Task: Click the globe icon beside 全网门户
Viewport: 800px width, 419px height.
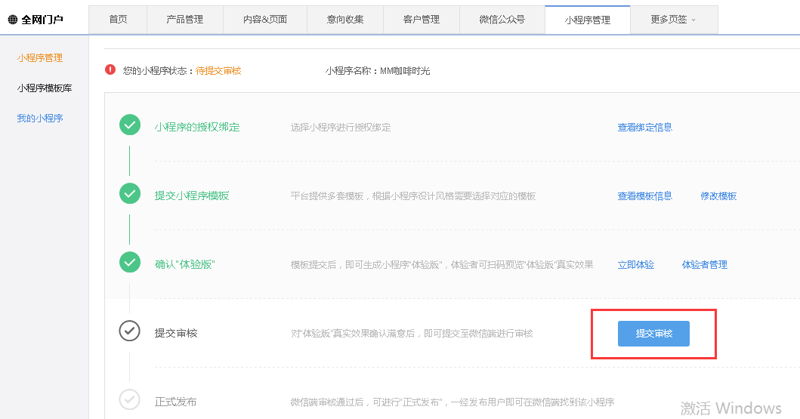Action: pos(13,20)
